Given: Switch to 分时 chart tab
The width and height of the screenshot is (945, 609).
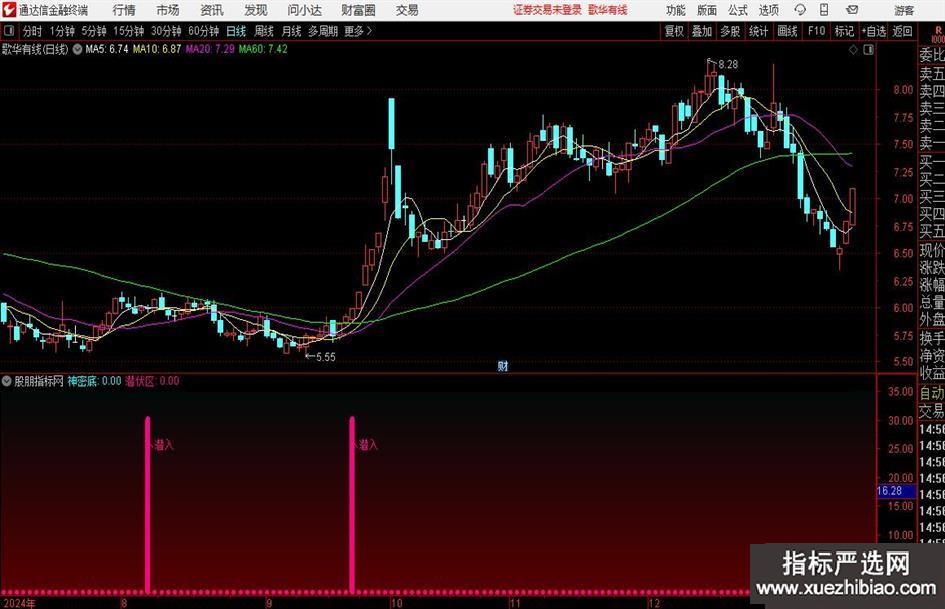Looking at the screenshot, I should 32,31.
